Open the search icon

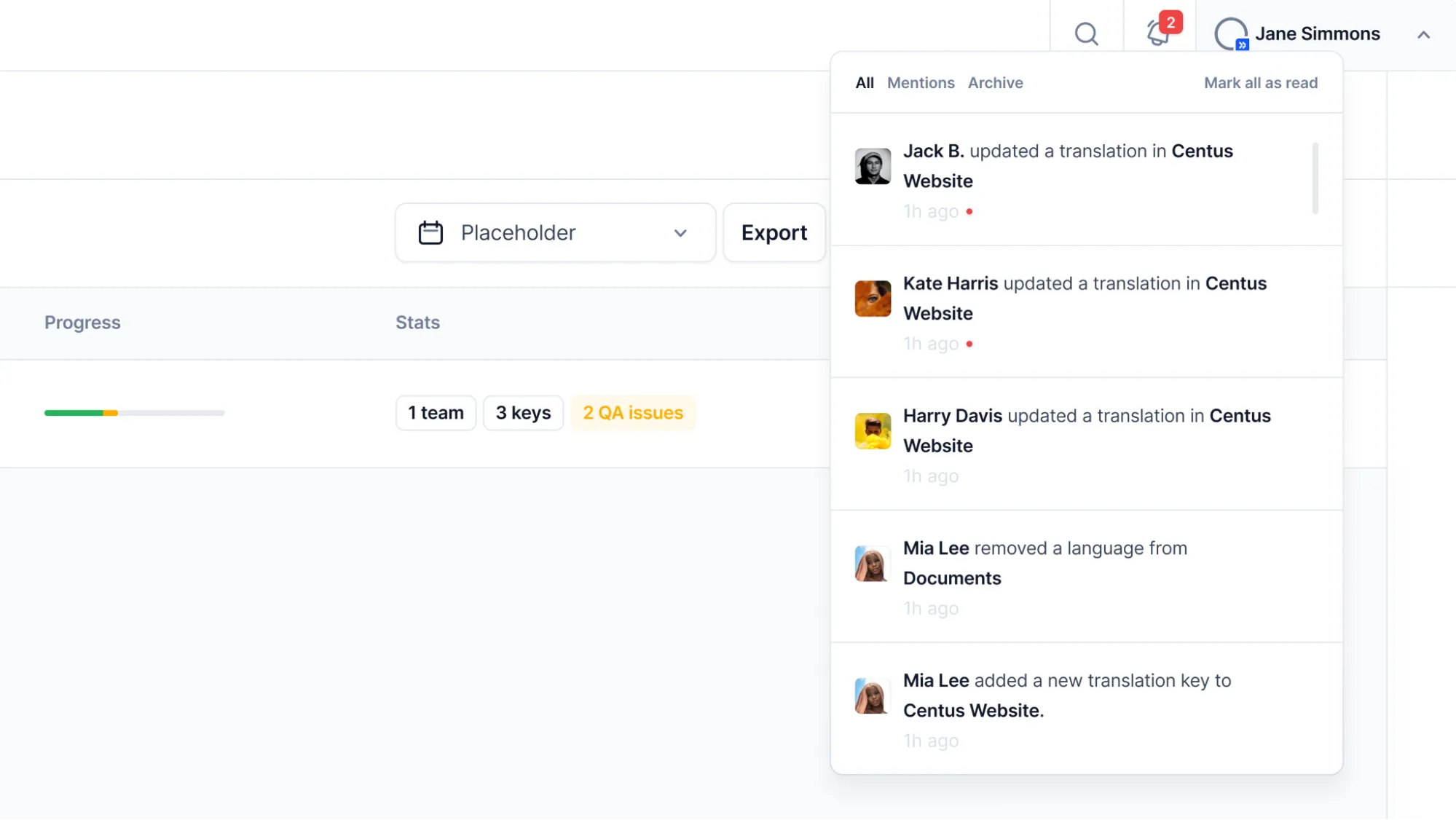1086,33
